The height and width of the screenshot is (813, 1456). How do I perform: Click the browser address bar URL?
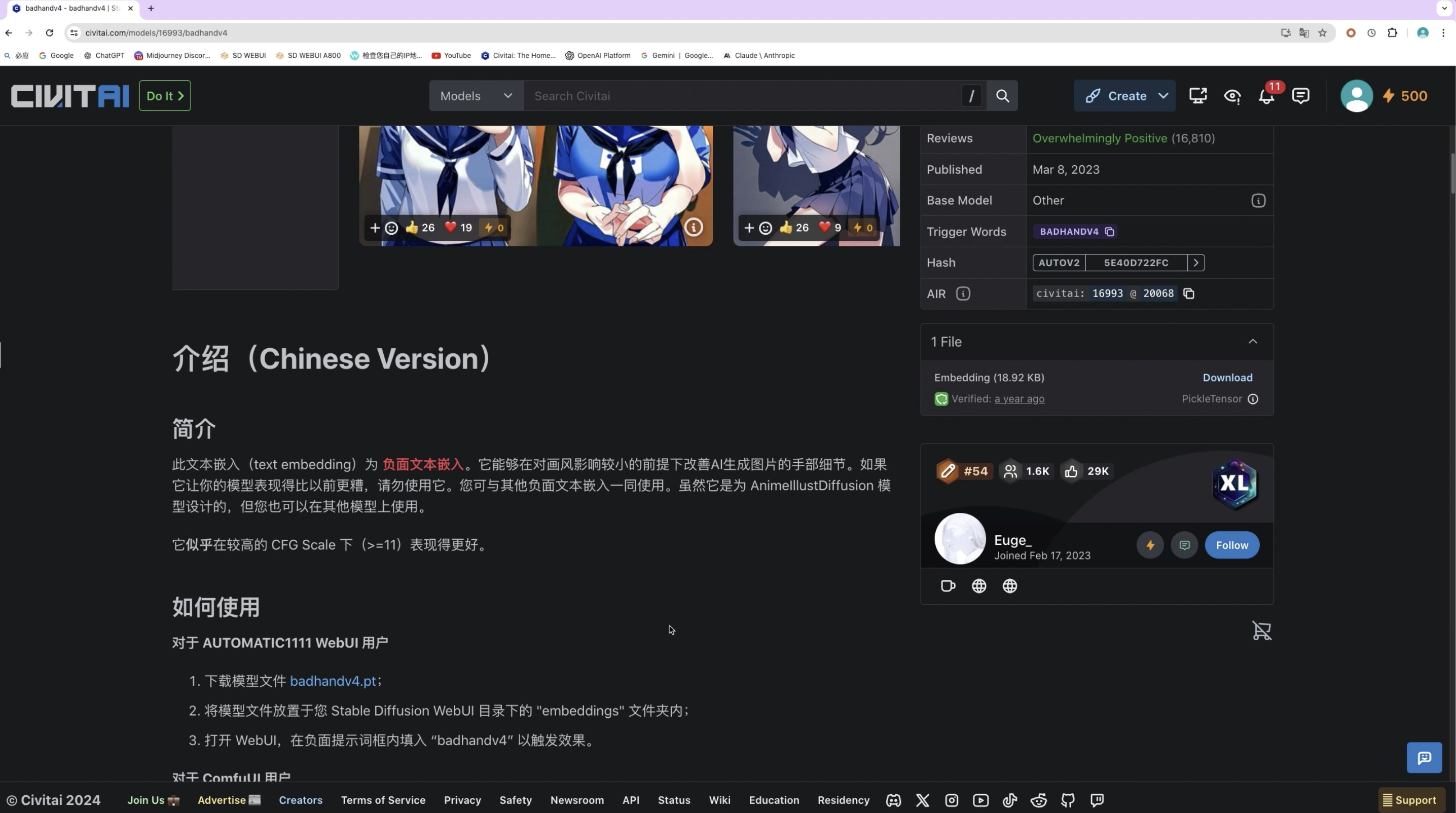tap(156, 33)
